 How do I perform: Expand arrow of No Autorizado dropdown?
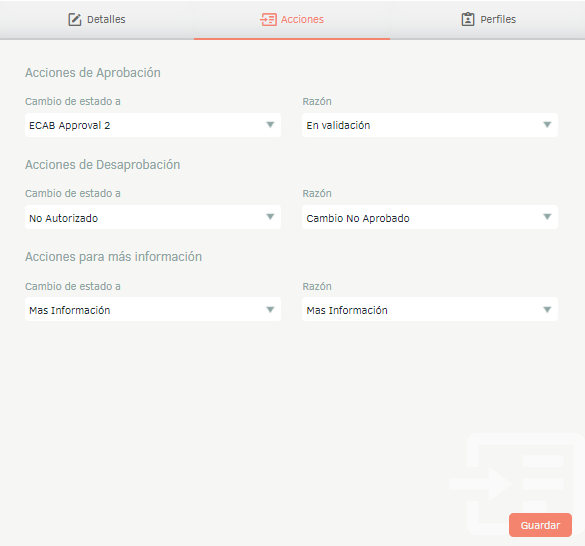click(x=270, y=217)
